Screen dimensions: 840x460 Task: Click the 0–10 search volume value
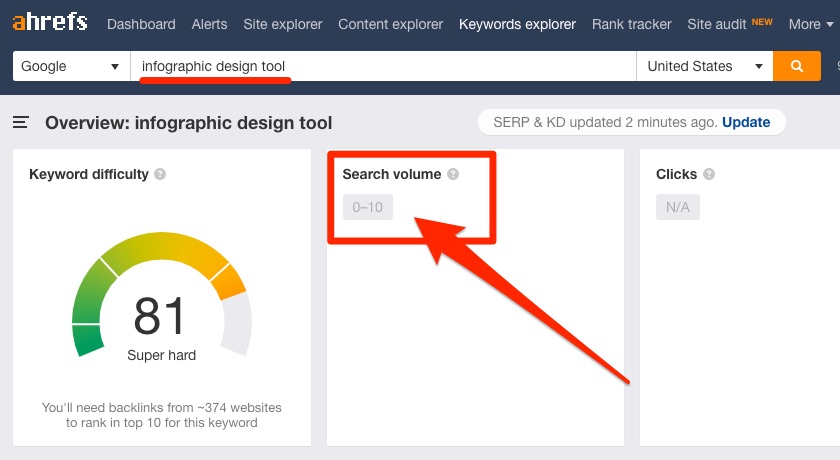(368, 207)
